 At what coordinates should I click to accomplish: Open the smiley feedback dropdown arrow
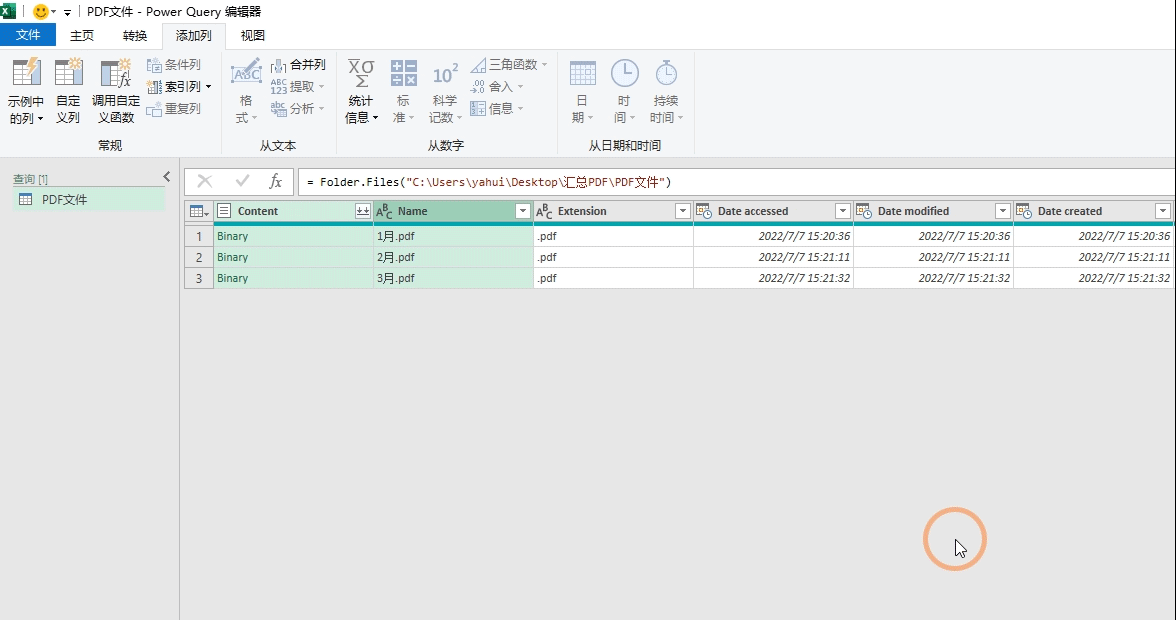[54, 12]
